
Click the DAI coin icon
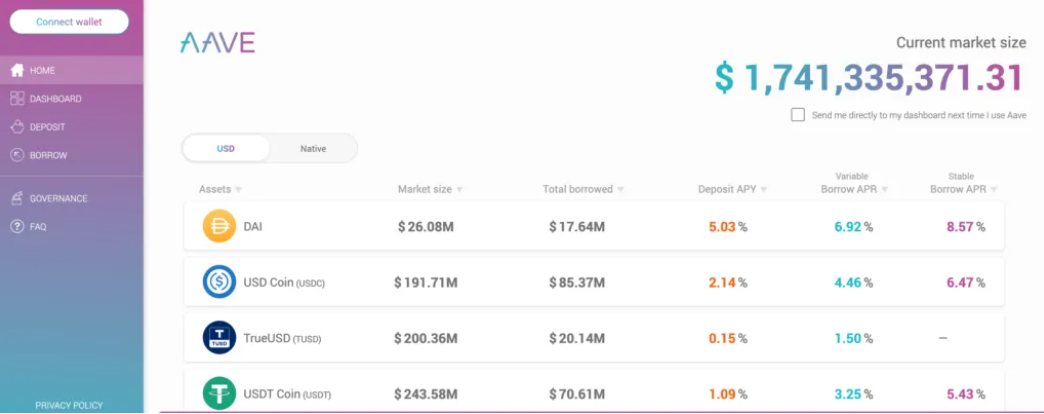pyautogui.click(x=219, y=227)
